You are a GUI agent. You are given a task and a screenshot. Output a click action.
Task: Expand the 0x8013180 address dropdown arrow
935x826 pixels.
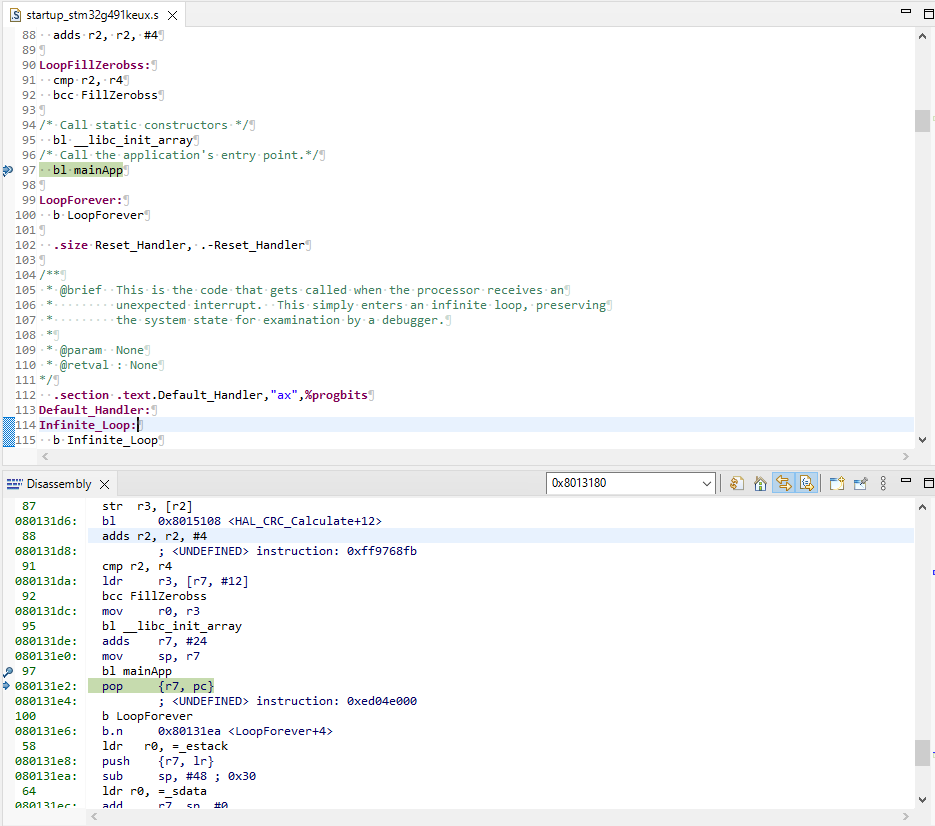[x=707, y=484]
